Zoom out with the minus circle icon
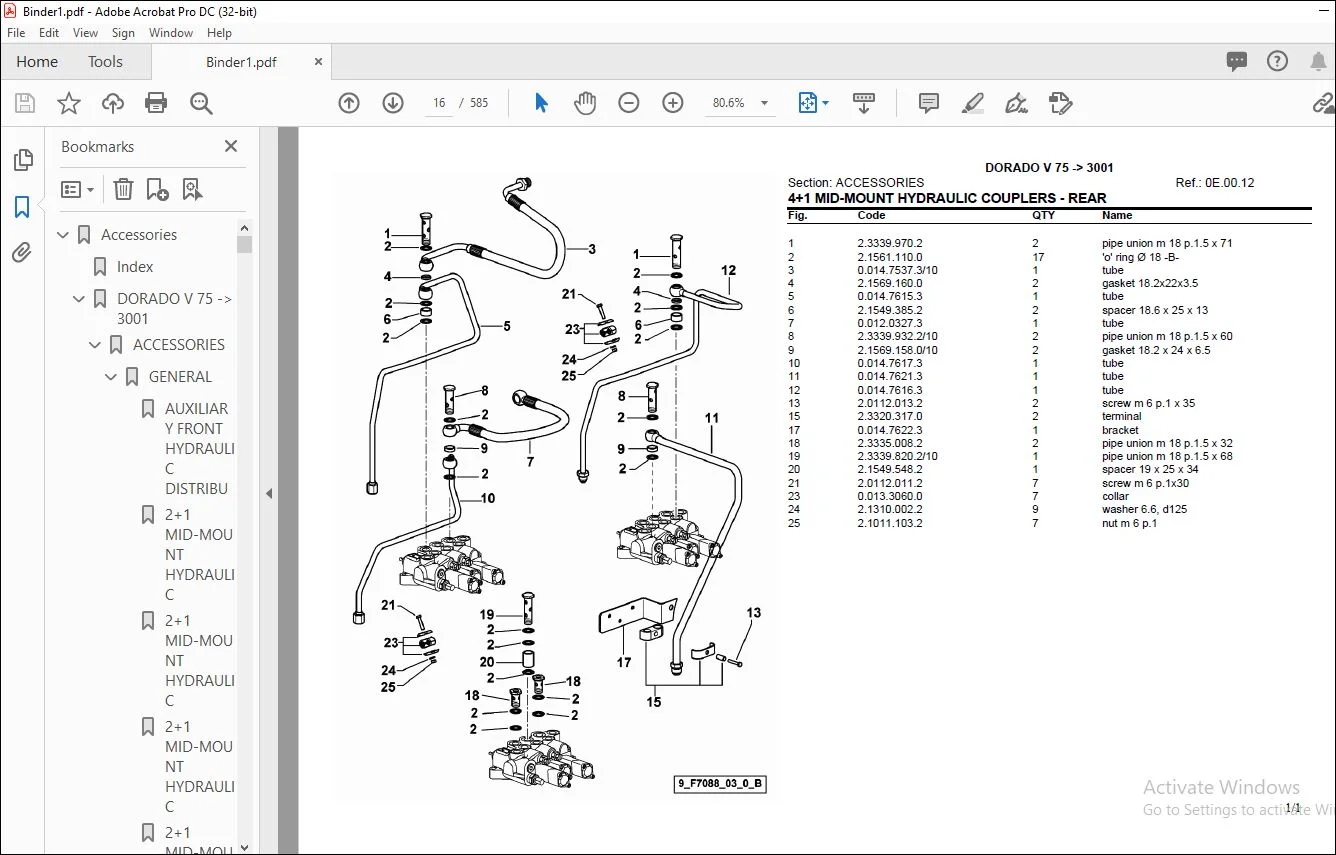The height and width of the screenshot is (855, 1336). coord(629,103)
